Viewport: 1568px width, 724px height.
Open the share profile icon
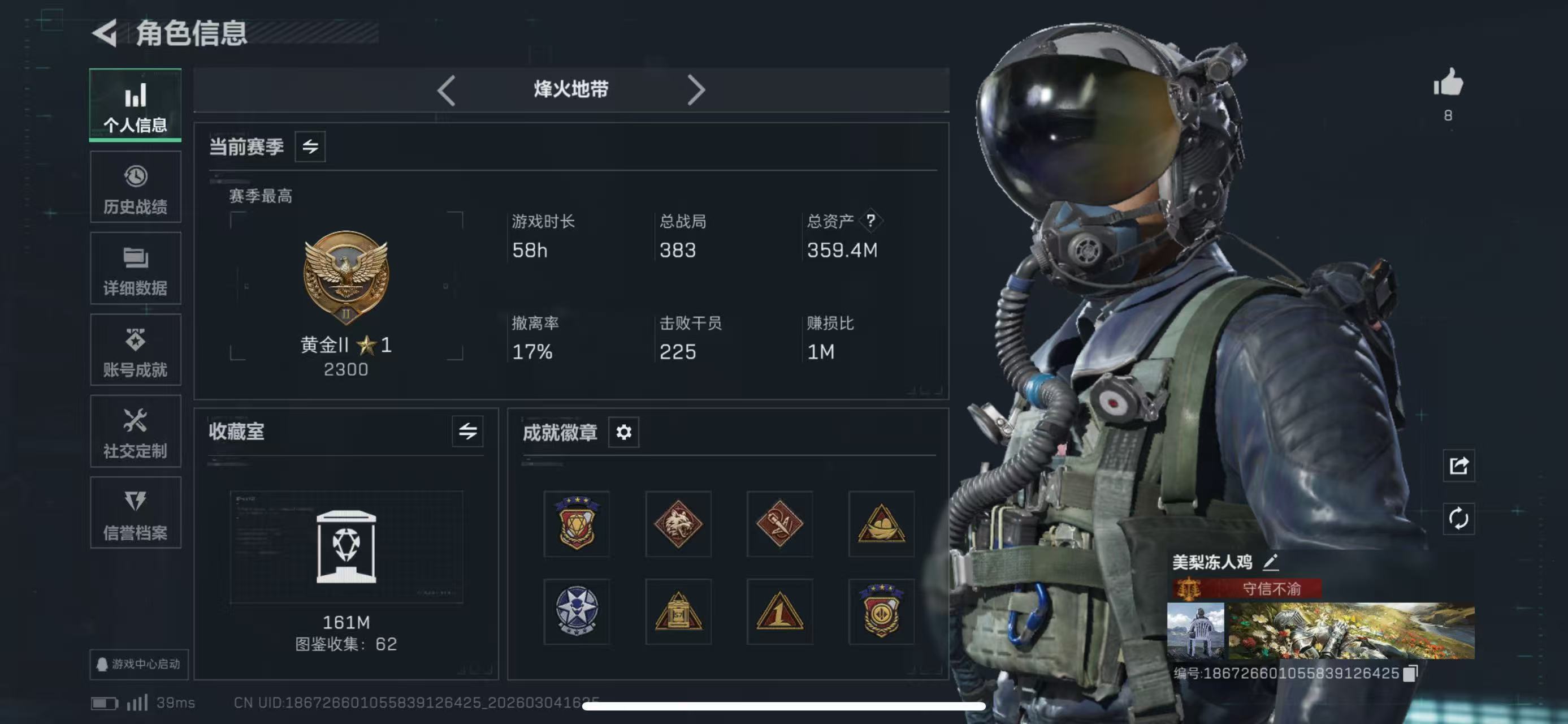[1458, 466]
